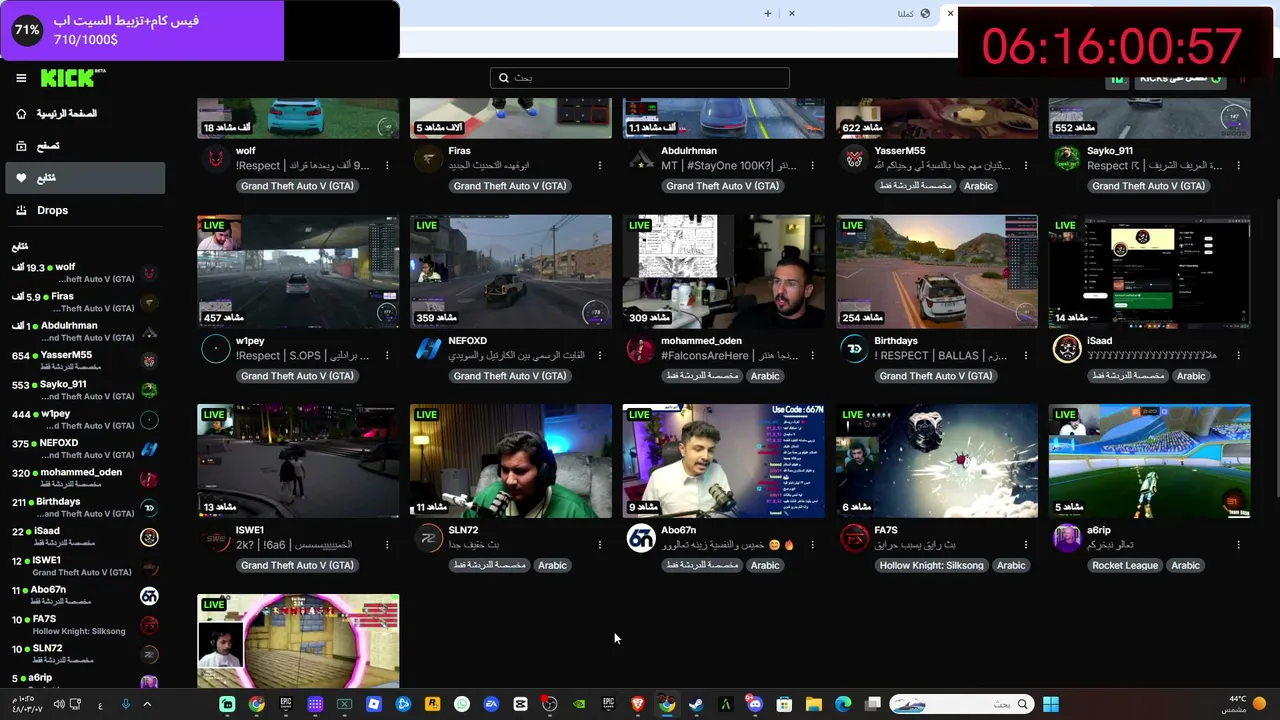Image resolution: width=1280 pixels, height=720 pixels.
Task: Open the w1pey live stream thumbnail
Action: click(x=298, y=271)
